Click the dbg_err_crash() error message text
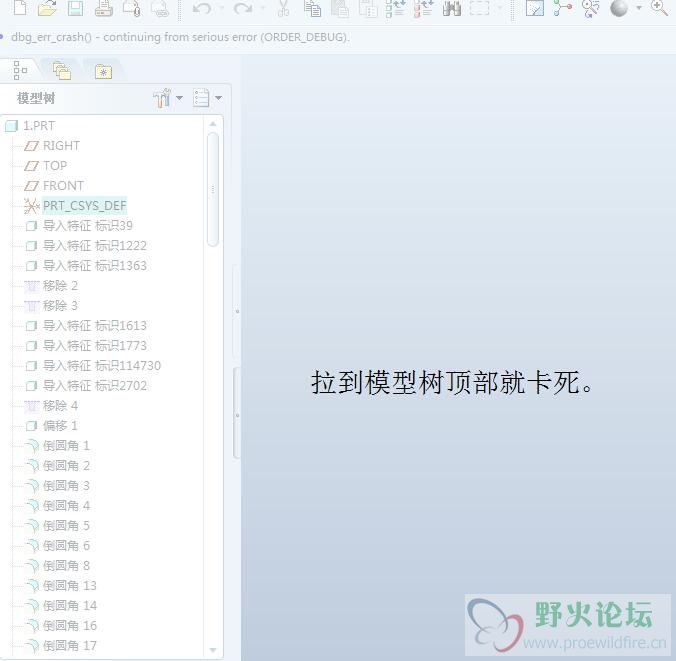Image resolution: width=676 pixels, height=661 pixels. point(180,38)
